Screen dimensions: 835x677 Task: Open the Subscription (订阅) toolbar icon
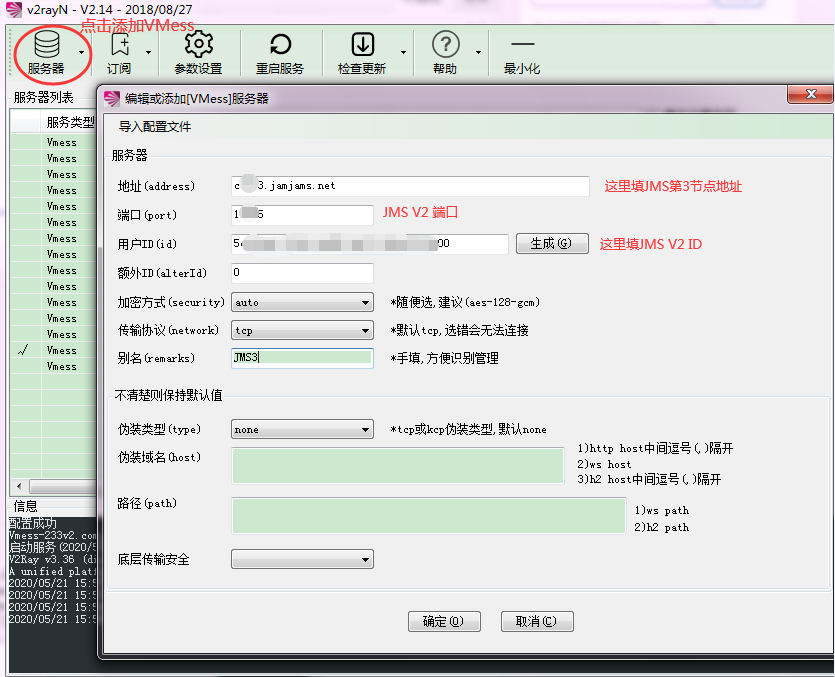click(x=119, y=45)
